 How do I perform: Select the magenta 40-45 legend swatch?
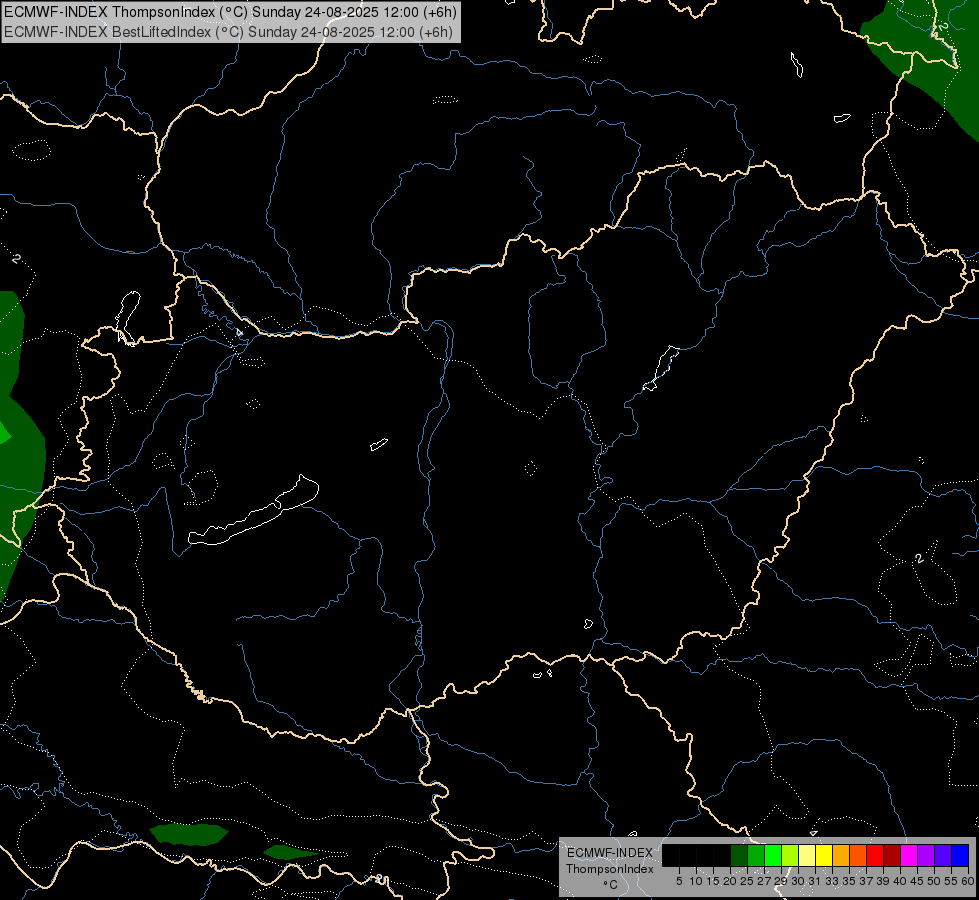coord(909,855)
